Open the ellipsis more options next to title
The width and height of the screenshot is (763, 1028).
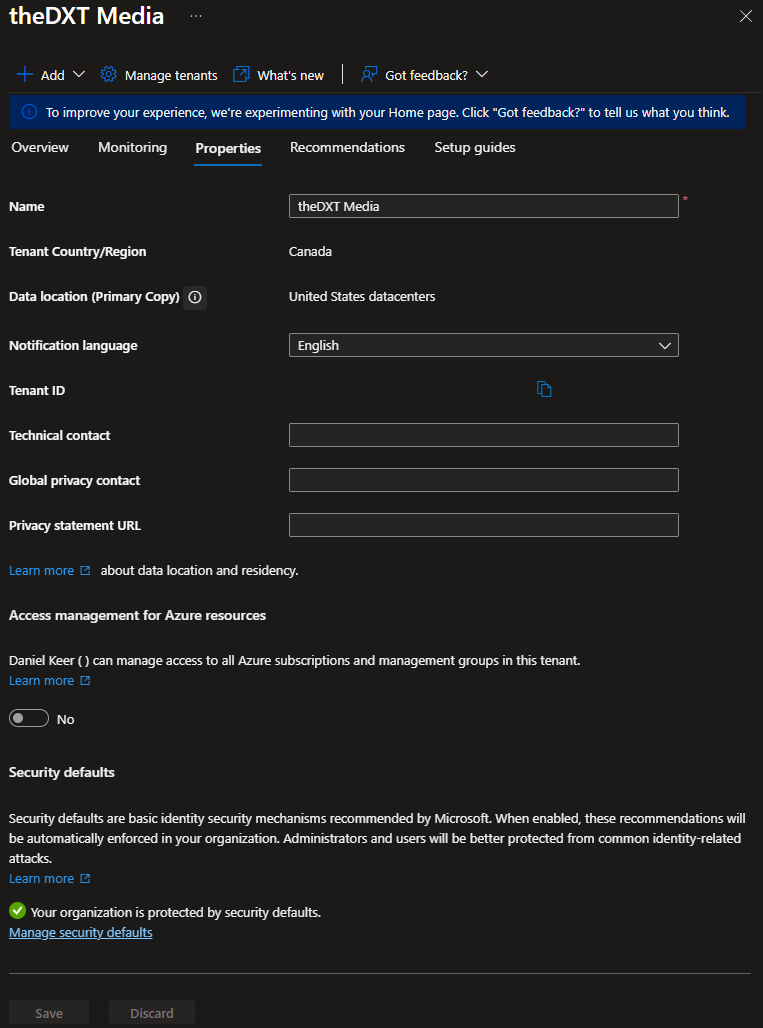click(195, 16)
